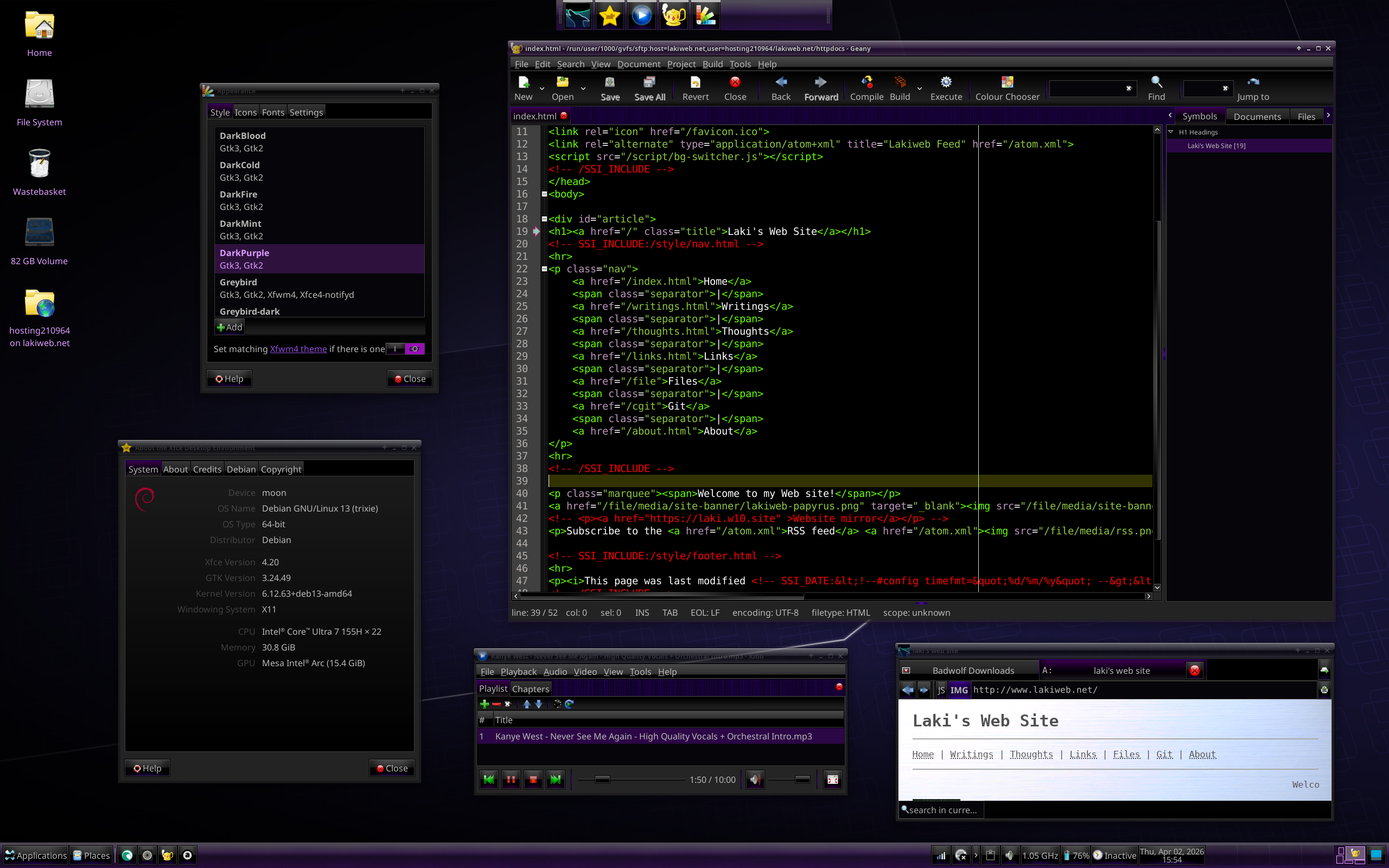The width and height of the screenshot is (1389, 868).
Task: Add a file with the green plus icon
Action: pyautogui.click(x=485, y=704)
